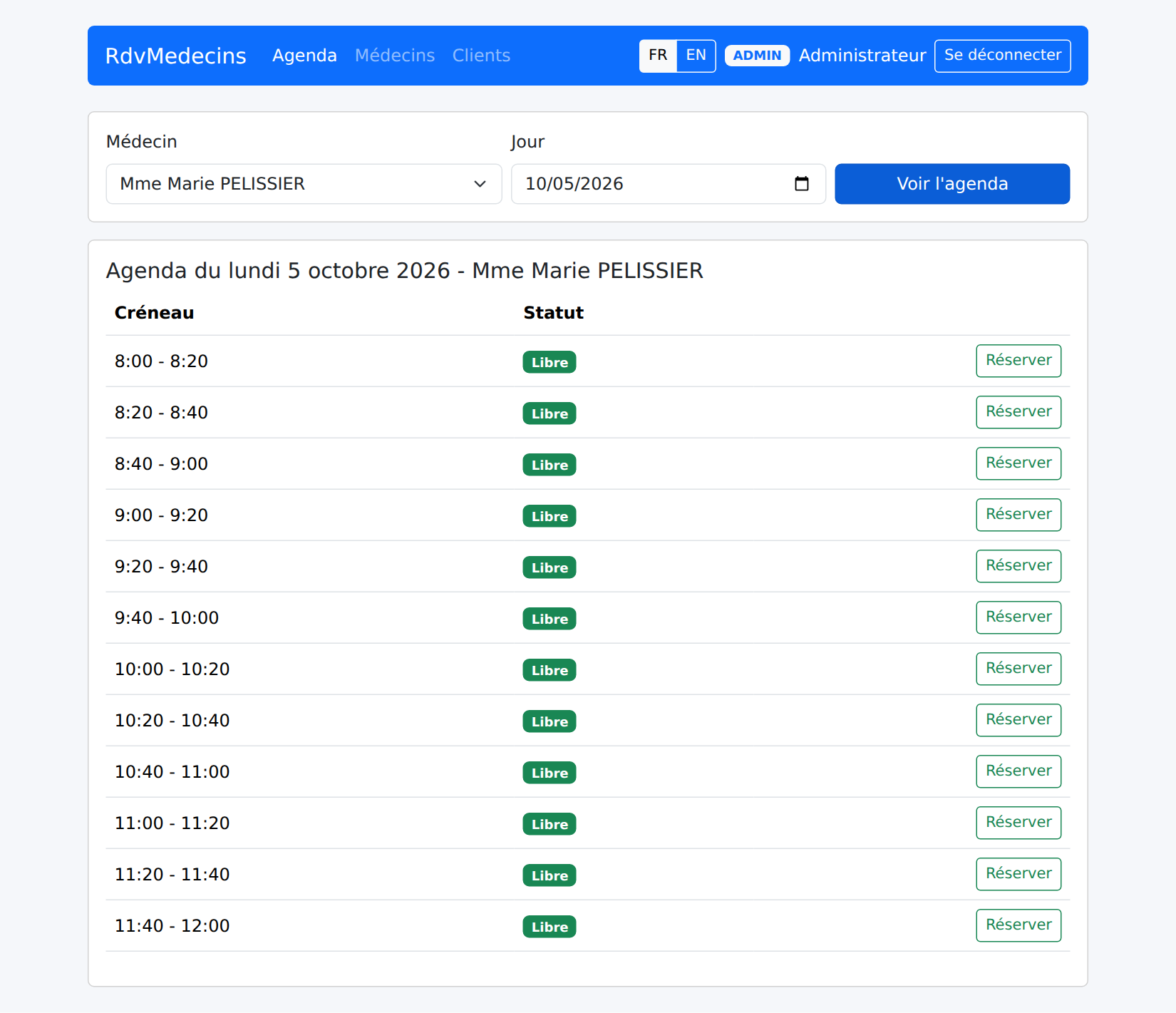The width and height of the screenshot is (1176, 1013).
Task: Click the Libre badge for 8:40 - 9:00
Action: [550, 465]
